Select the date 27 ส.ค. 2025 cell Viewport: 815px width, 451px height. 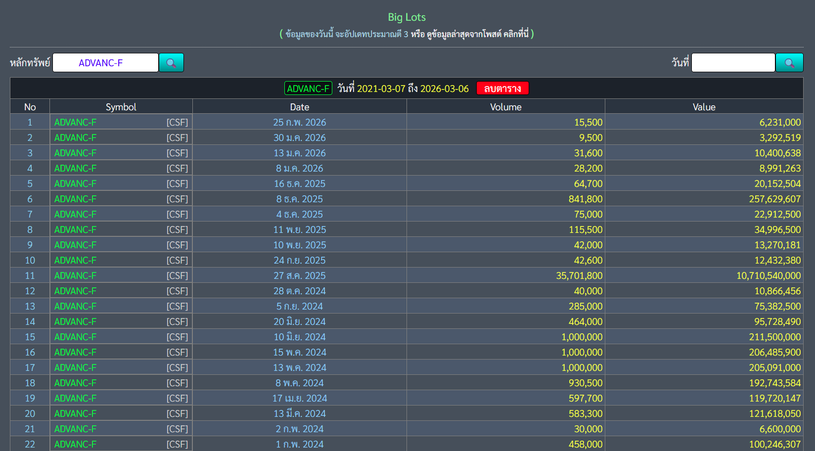pos(299,275)
